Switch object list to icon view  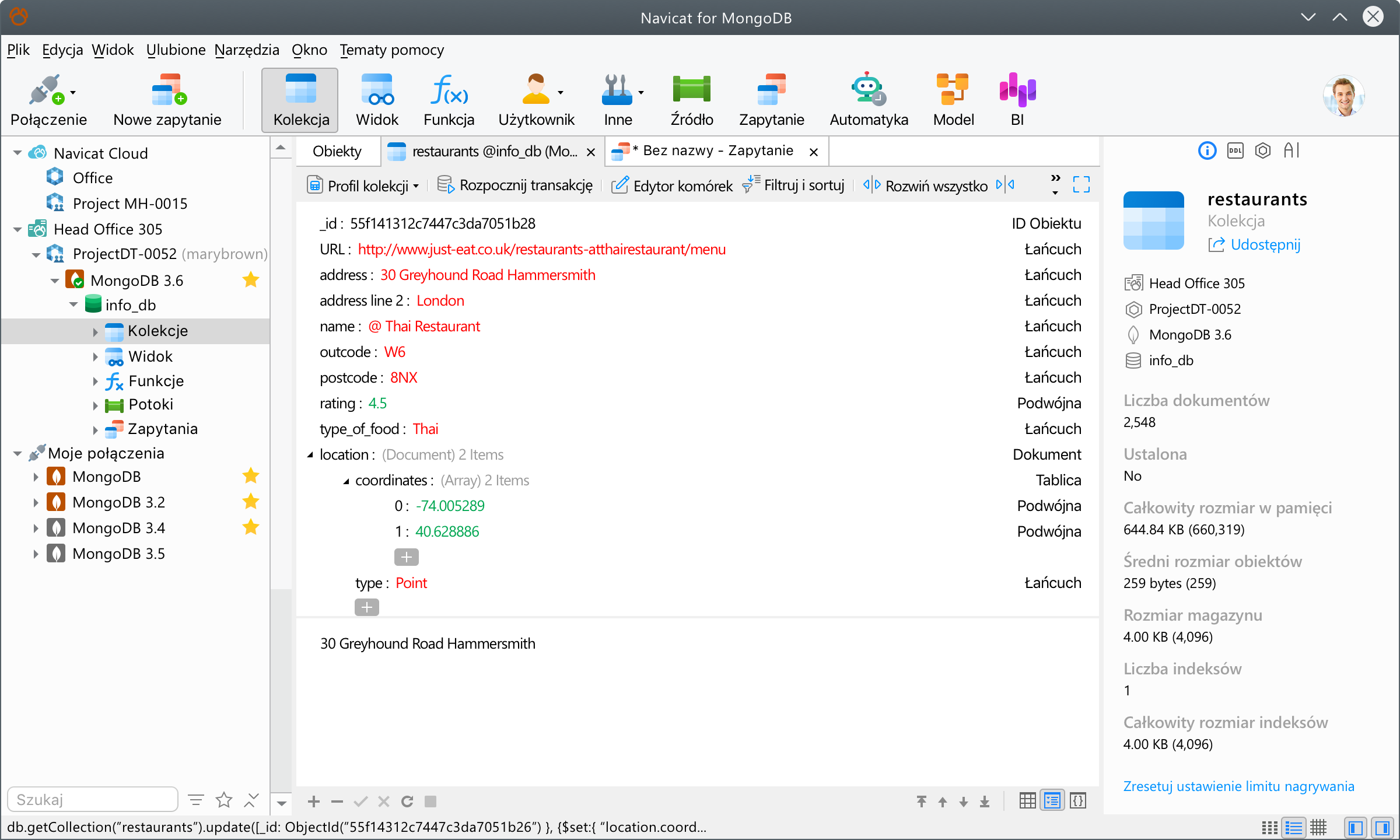[1269, 827]
